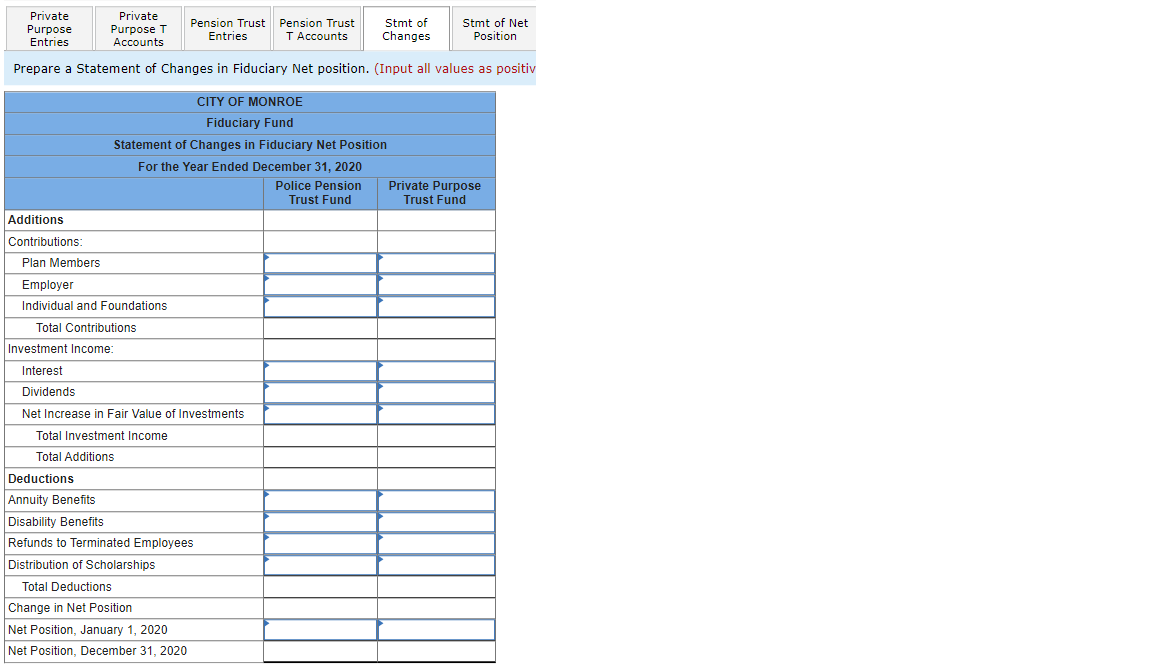
Task: Click the Total Contributions cell for Police Pension
Action: coord(320,327)
